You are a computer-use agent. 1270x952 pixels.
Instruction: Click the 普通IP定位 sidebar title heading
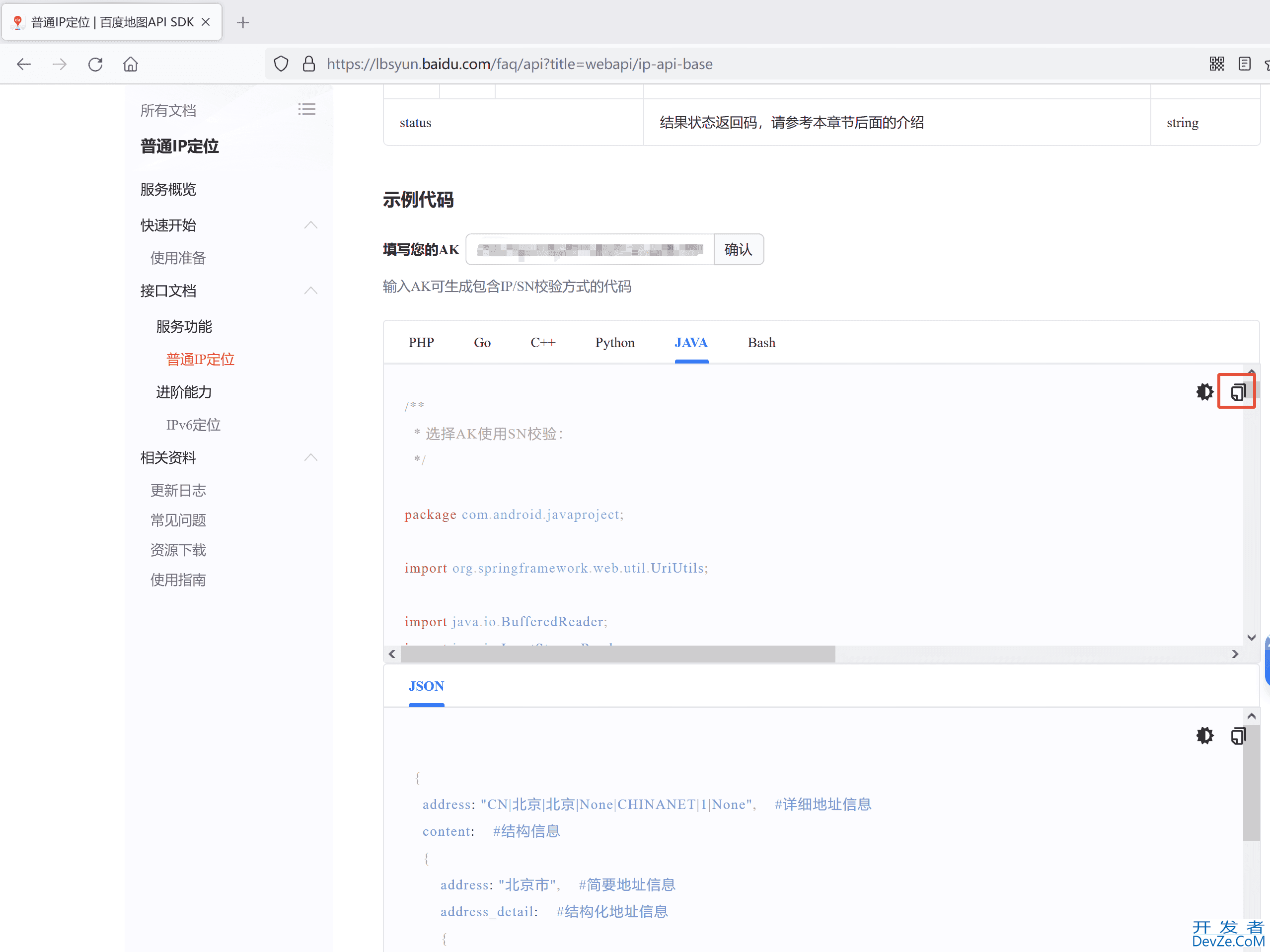[180, 146]
